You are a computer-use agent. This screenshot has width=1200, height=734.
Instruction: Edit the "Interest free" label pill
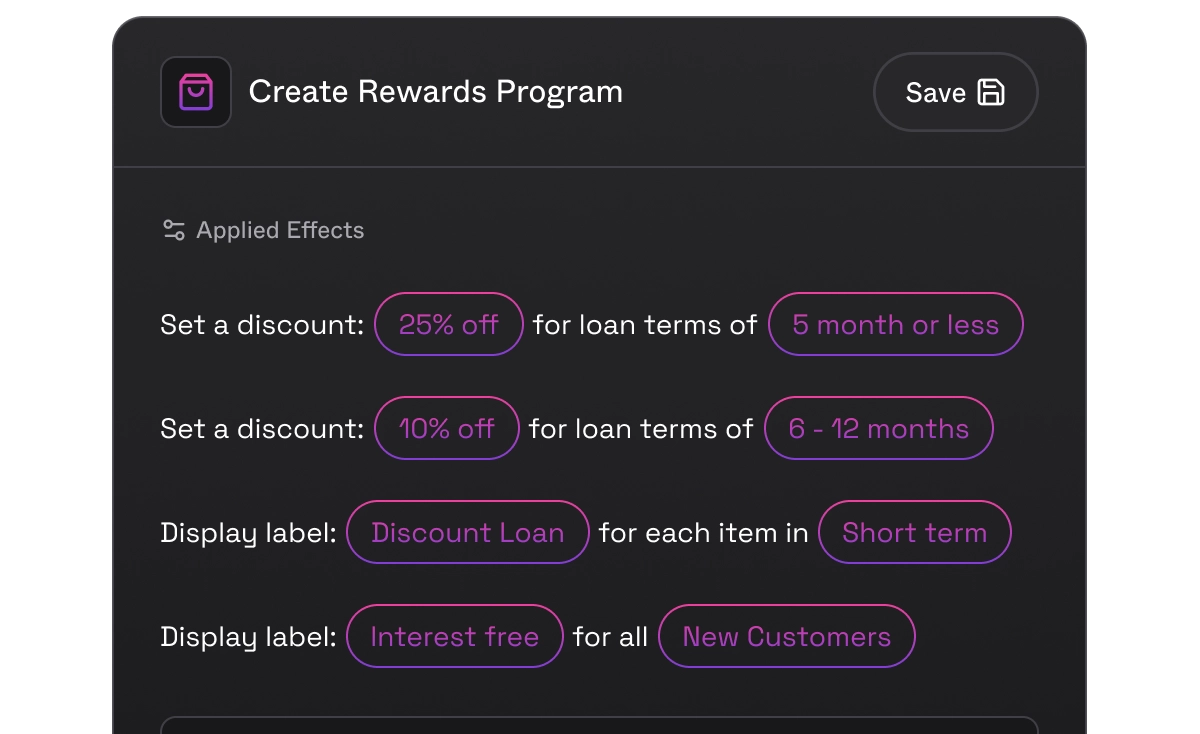click(454, 636)
